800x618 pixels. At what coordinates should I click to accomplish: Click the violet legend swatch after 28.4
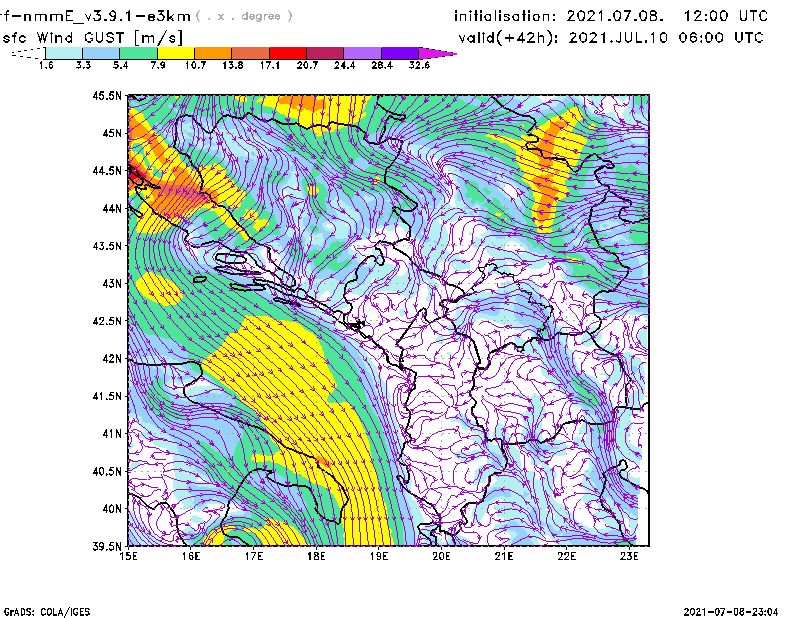[400, 53]
